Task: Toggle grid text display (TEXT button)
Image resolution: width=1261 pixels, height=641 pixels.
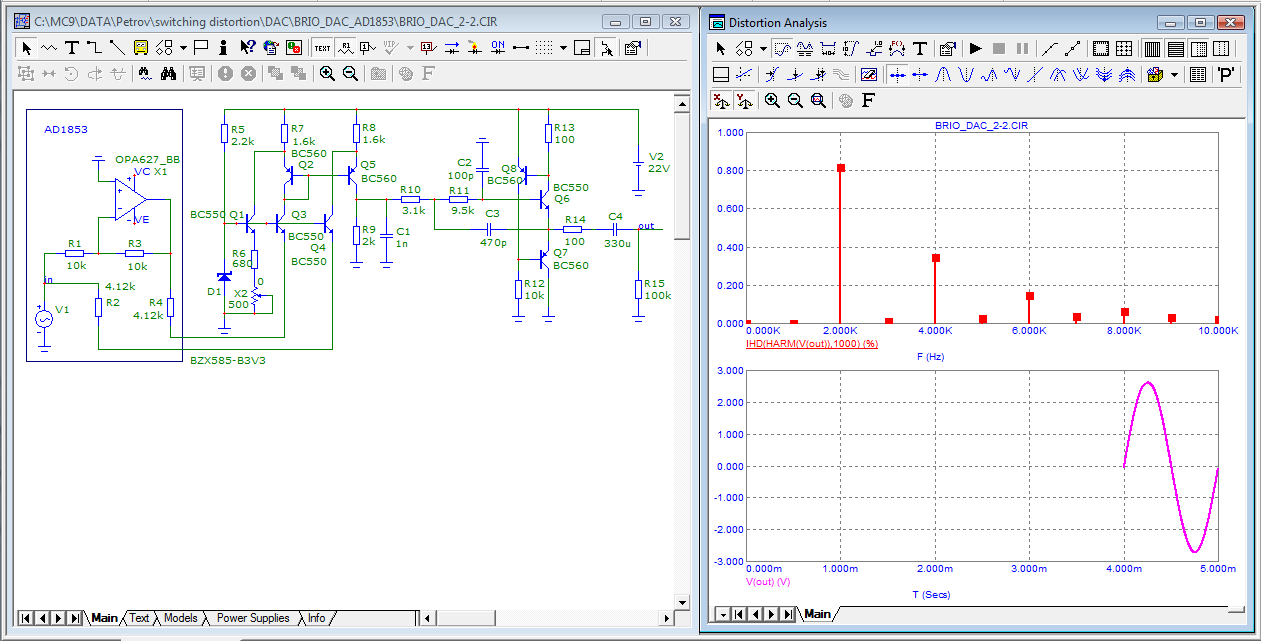Action: (322, 47)
